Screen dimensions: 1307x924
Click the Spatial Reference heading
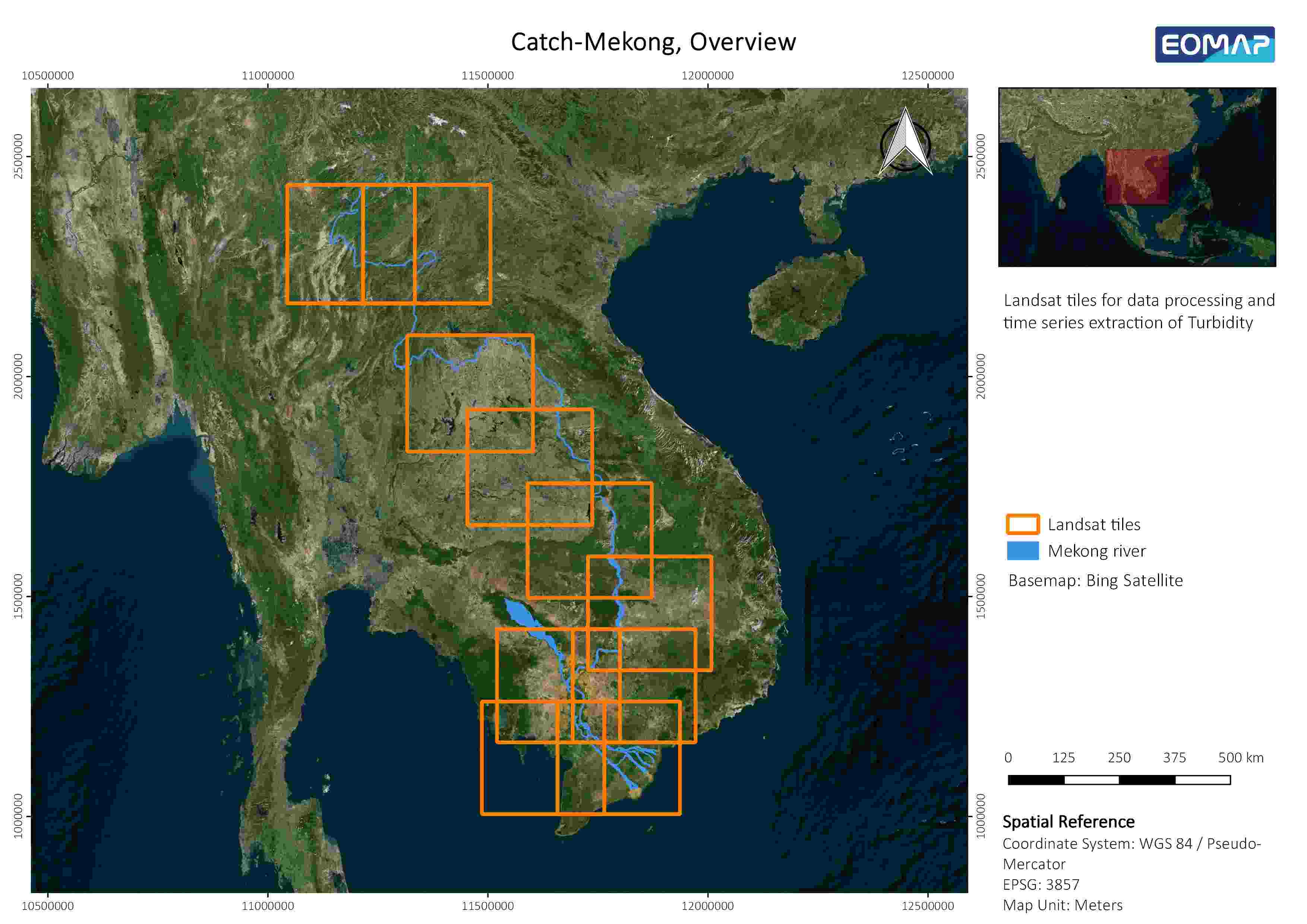[x=1068, y=822]
